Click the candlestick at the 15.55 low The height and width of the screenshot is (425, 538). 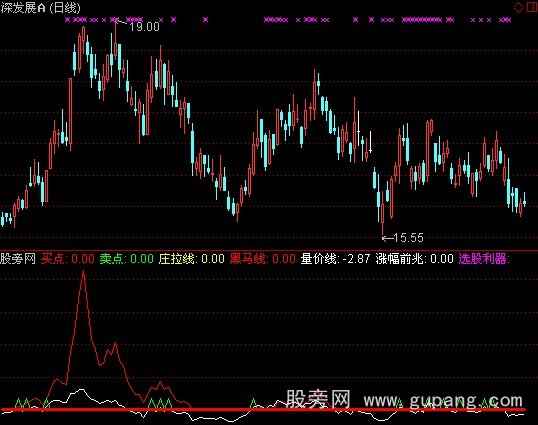point(383,213)
